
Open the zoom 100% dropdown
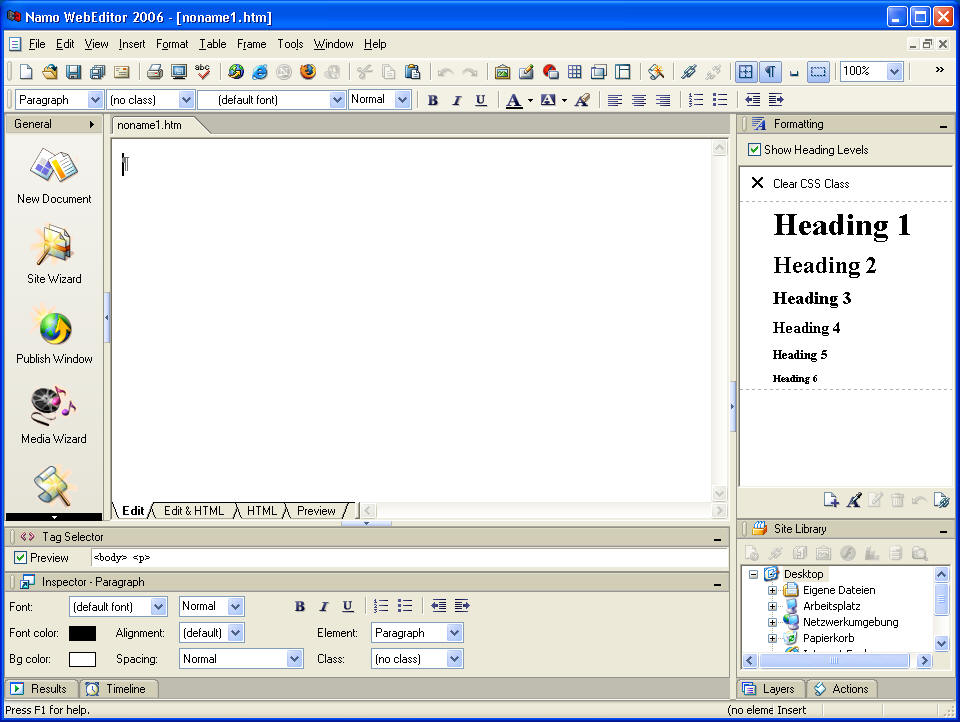pos(894,72)
